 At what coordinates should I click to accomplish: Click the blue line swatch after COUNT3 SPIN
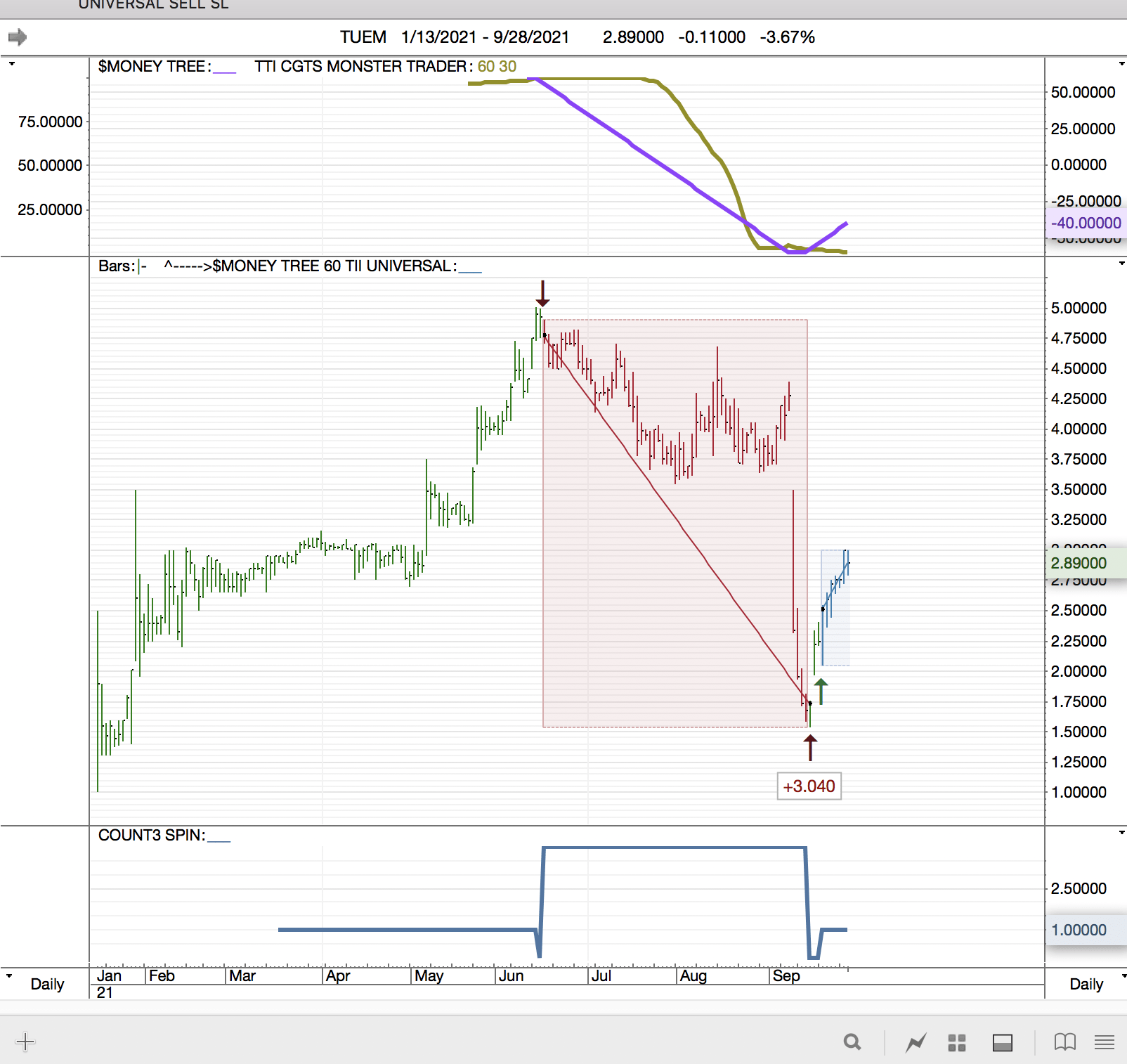219,841
